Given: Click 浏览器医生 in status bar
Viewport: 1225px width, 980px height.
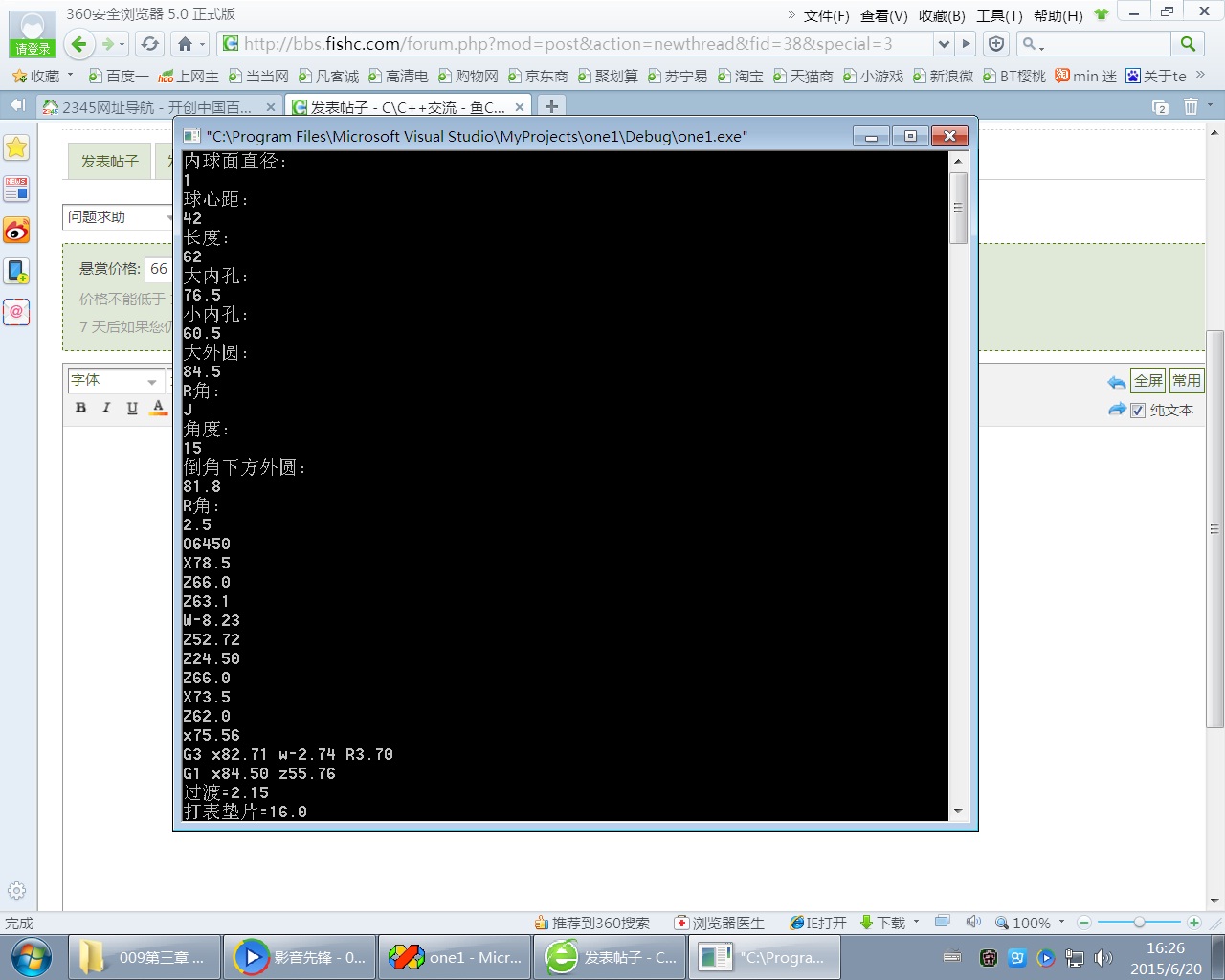Looking at the screenshot, I should (720, 923).
